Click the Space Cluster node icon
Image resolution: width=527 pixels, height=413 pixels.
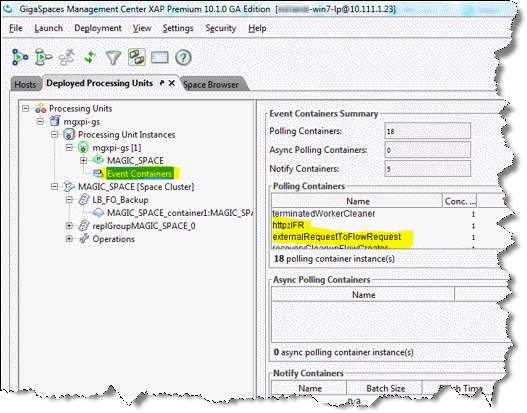[69, 186]
